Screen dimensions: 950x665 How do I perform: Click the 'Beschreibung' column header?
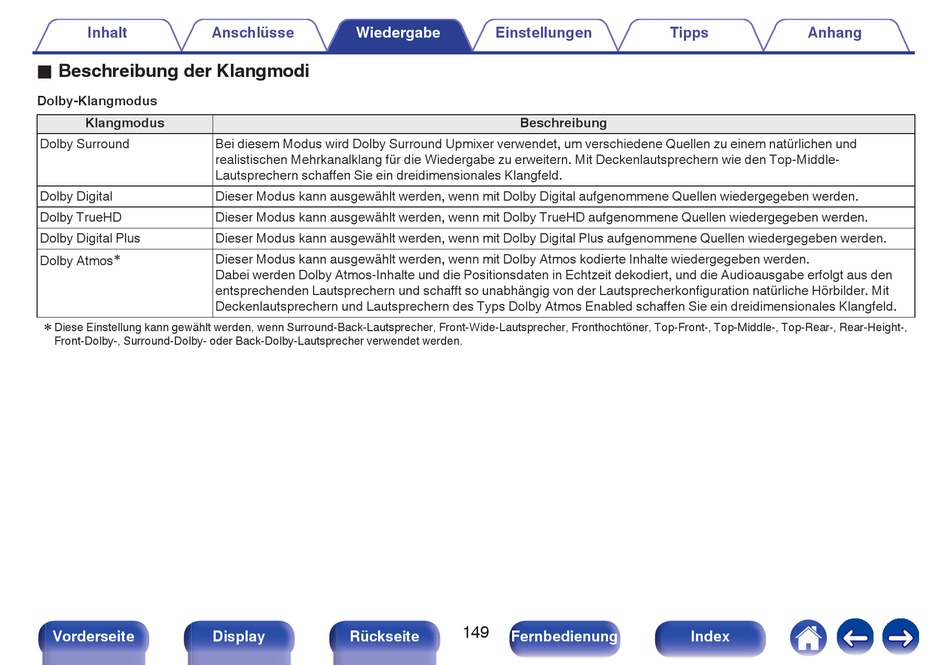(563, 124)
